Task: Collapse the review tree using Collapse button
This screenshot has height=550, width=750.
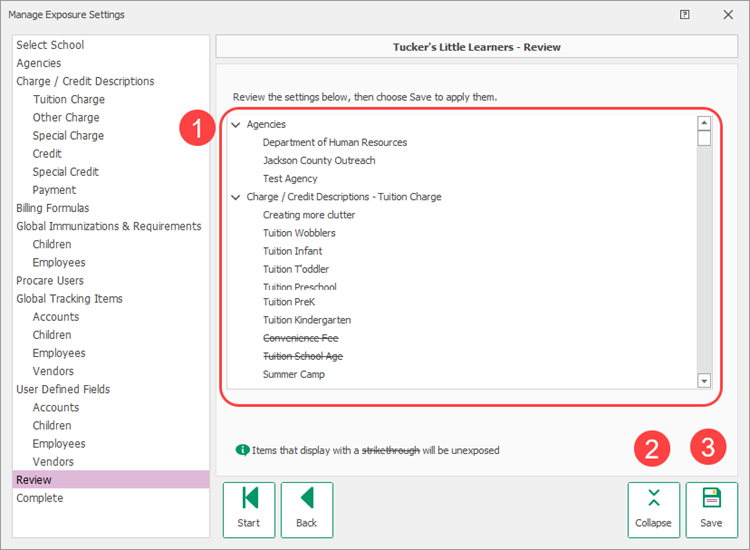Action: 653,510
